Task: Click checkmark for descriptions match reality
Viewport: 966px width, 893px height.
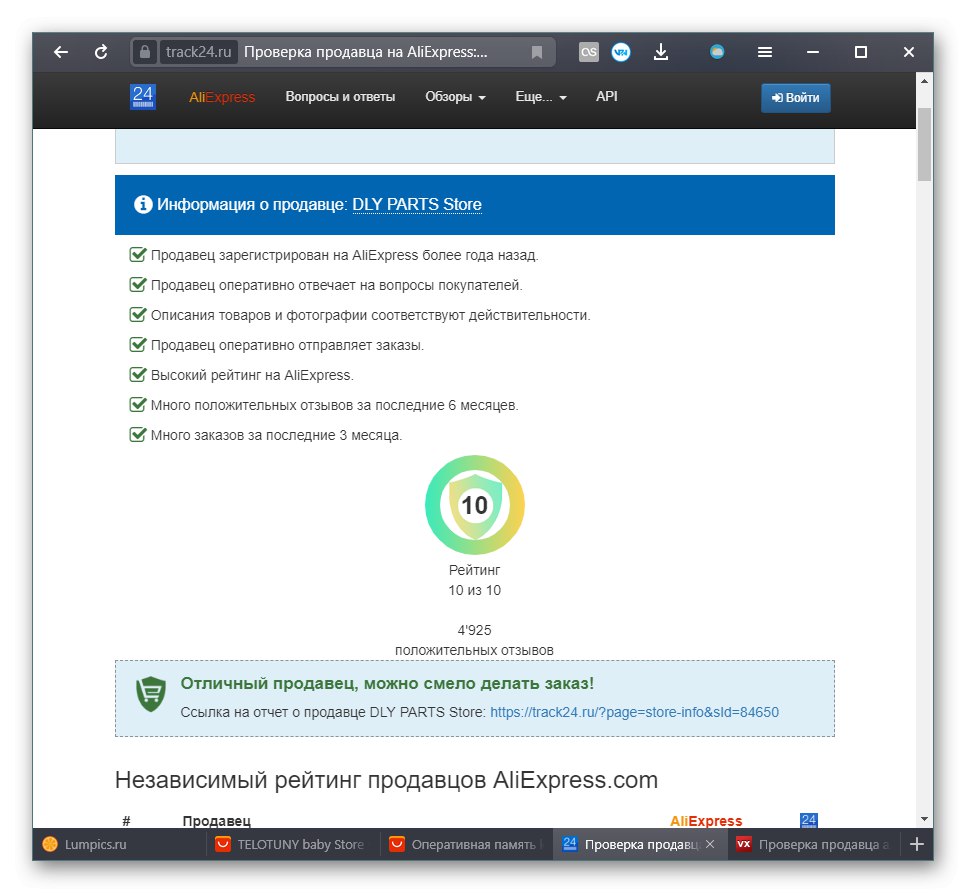Action: coord(137,315)
